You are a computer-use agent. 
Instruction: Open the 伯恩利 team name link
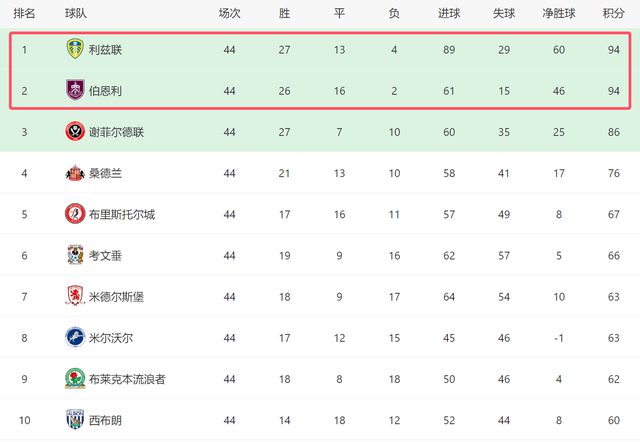pos(107,90)
